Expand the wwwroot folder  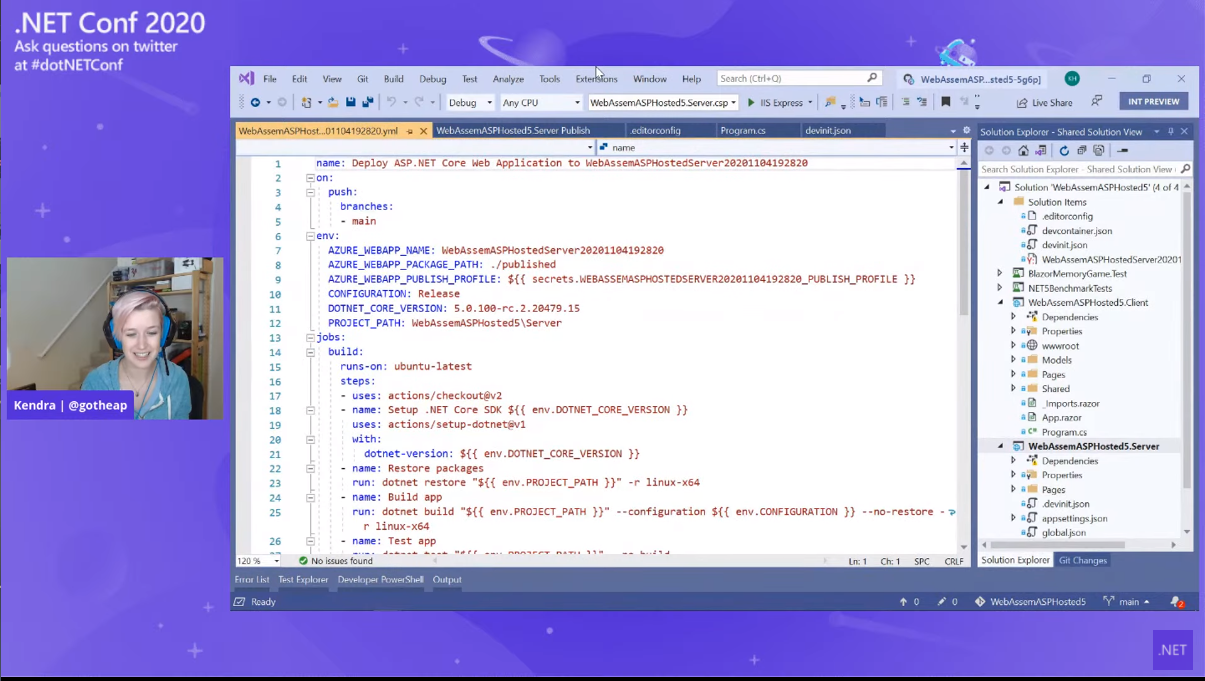pos(1013,346)
